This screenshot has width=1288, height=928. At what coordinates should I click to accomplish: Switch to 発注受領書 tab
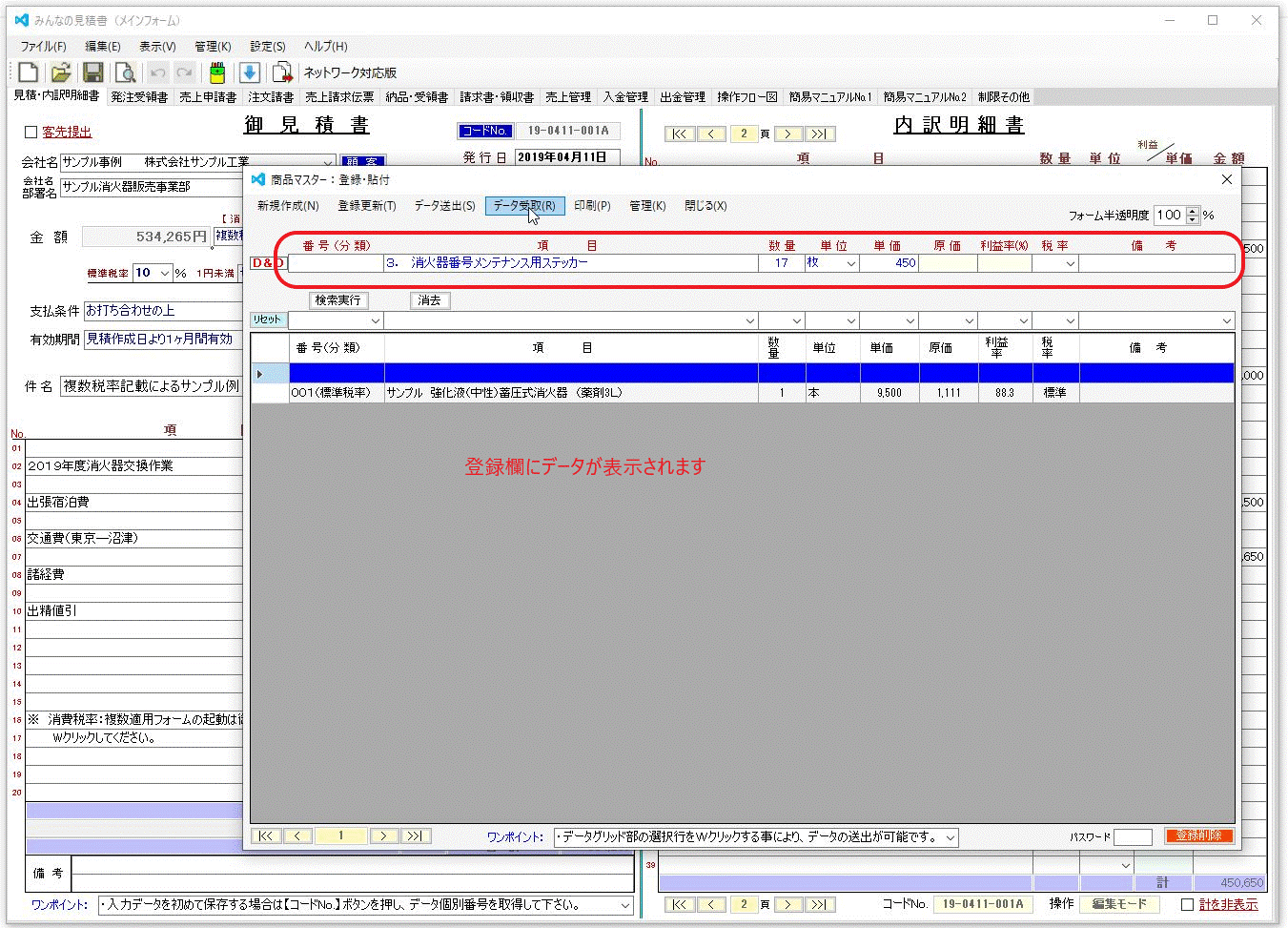click(139, 97)
